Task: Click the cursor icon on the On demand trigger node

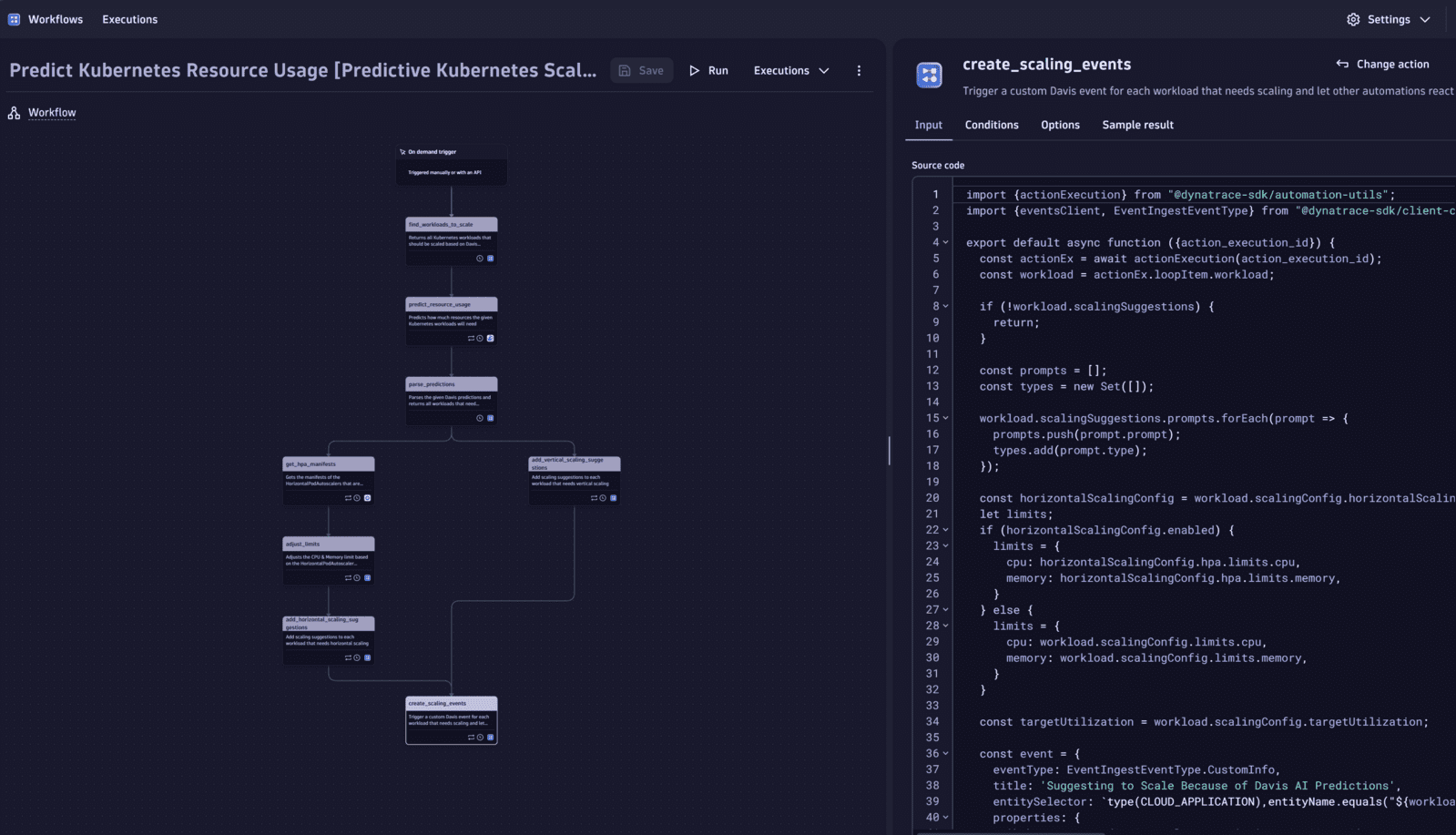Action: 402,152
